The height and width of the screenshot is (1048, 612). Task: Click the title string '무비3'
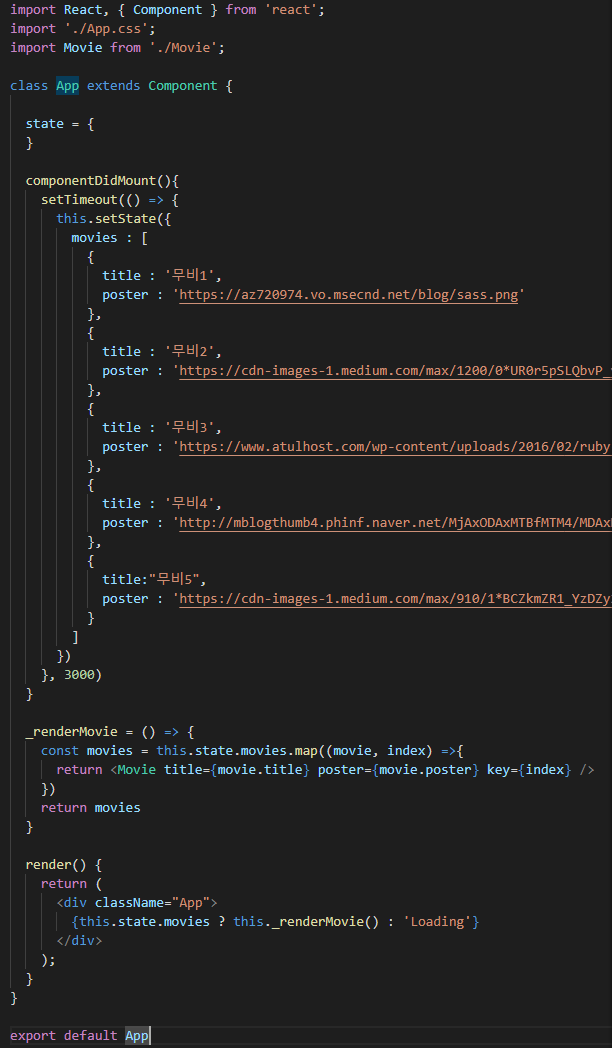192,427
